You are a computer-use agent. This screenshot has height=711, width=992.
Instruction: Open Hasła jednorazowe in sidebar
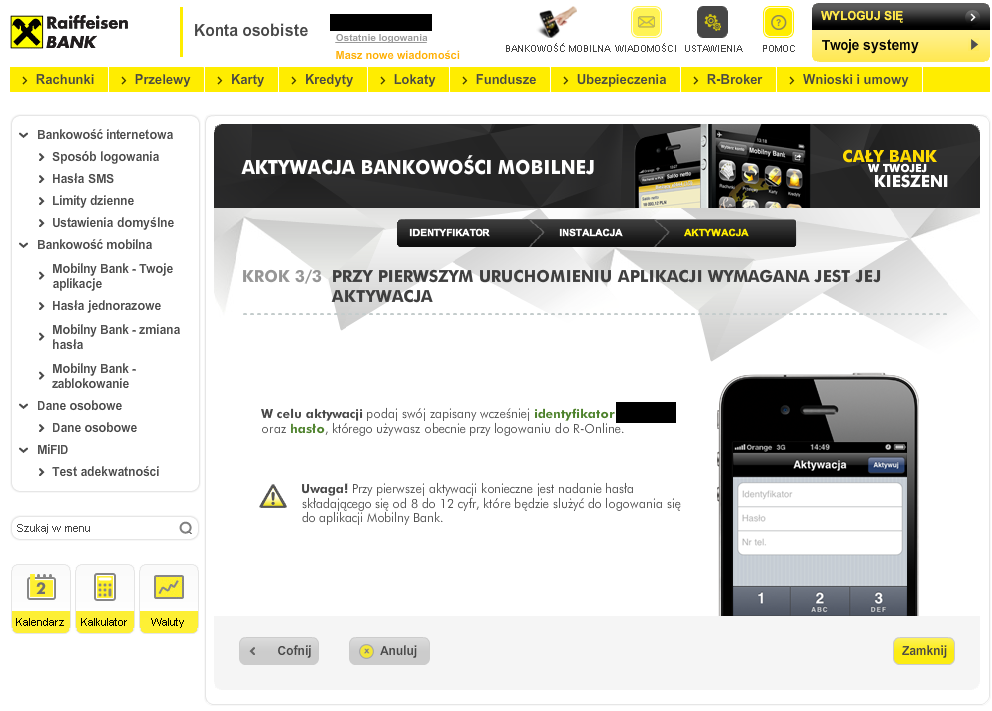tap(106, 306)
